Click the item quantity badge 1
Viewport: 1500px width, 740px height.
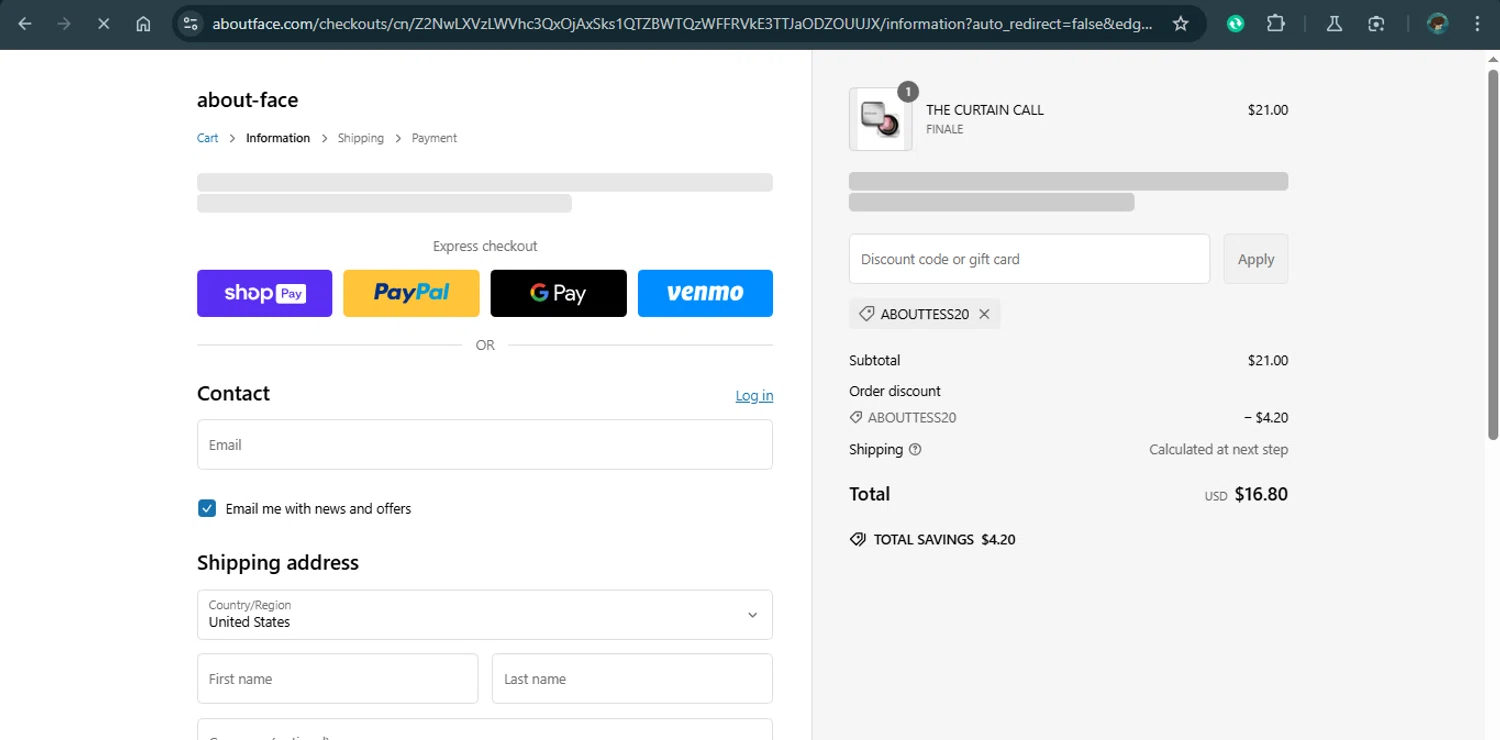pos(907,92)
